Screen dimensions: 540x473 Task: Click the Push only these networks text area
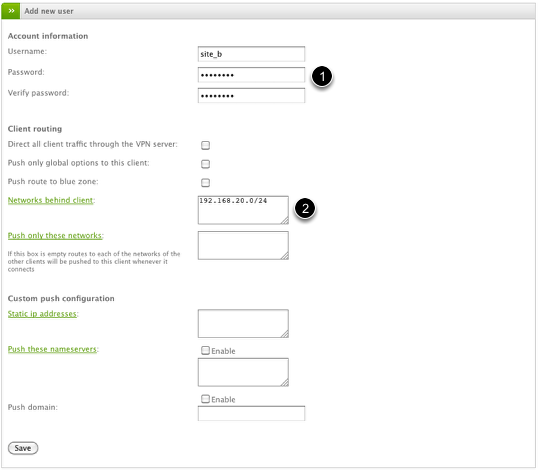coord(243,245)
